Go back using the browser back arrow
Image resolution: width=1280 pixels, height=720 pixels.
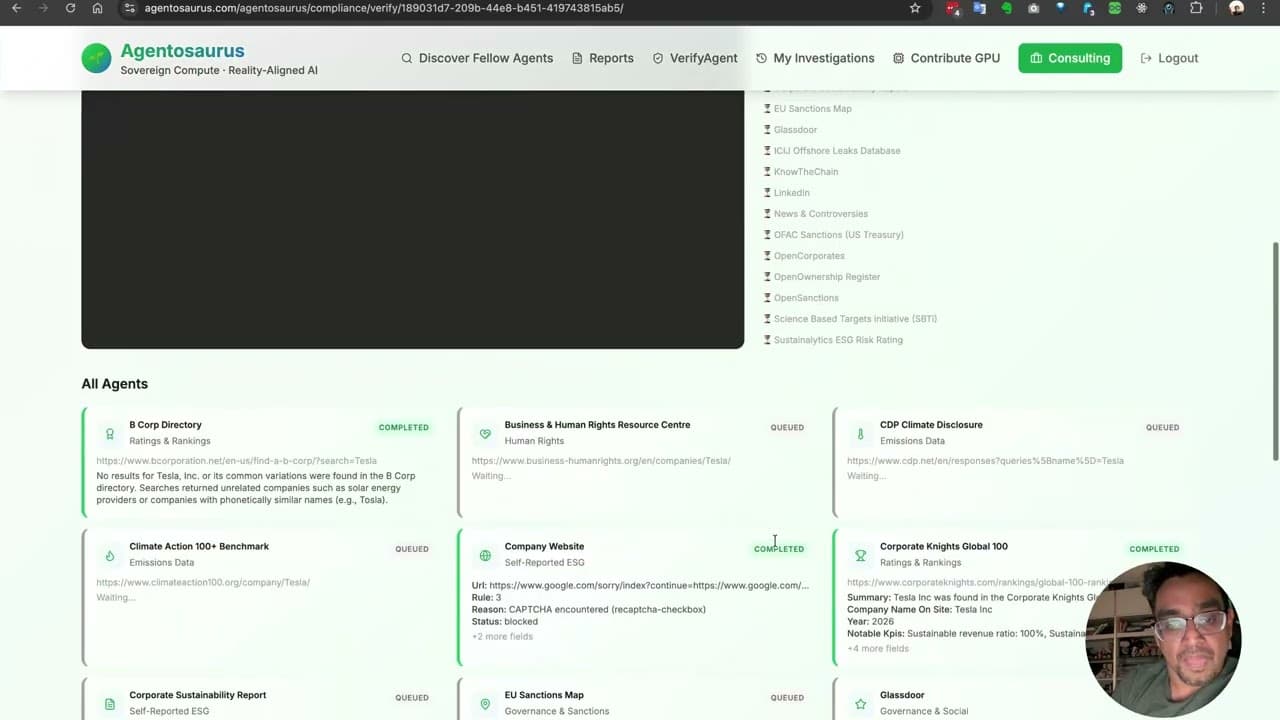16,8
